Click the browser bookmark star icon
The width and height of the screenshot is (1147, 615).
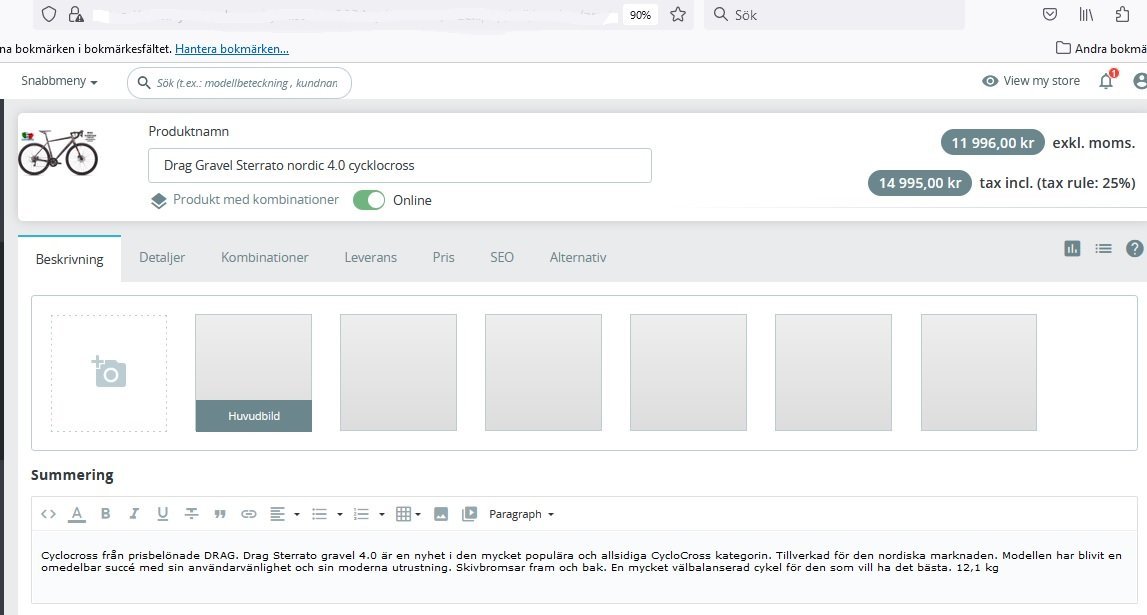point(678,15)
